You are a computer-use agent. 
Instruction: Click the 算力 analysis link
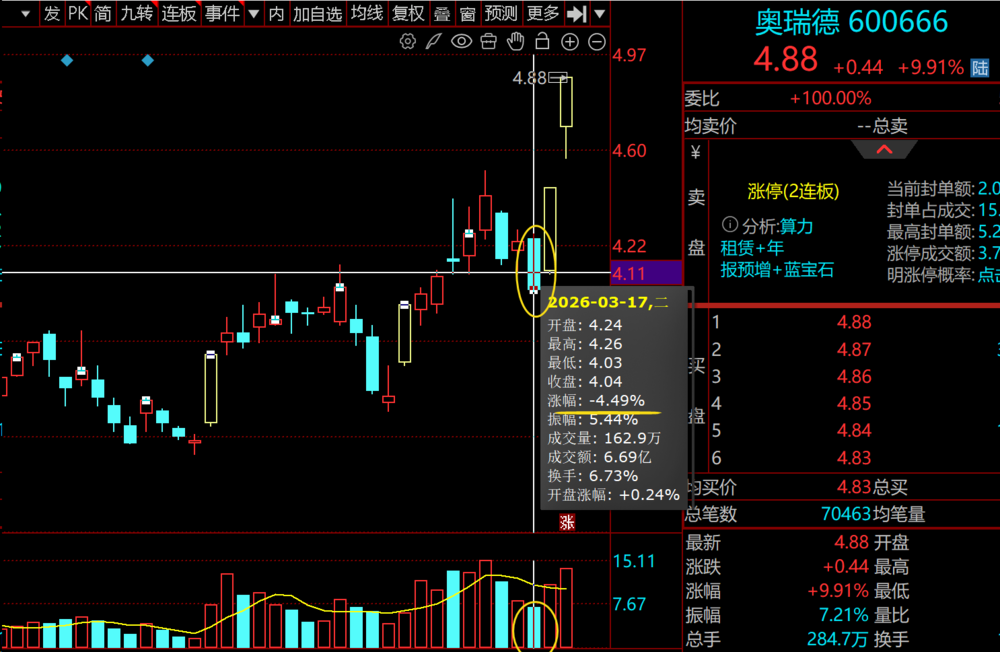tap(795, 226)
